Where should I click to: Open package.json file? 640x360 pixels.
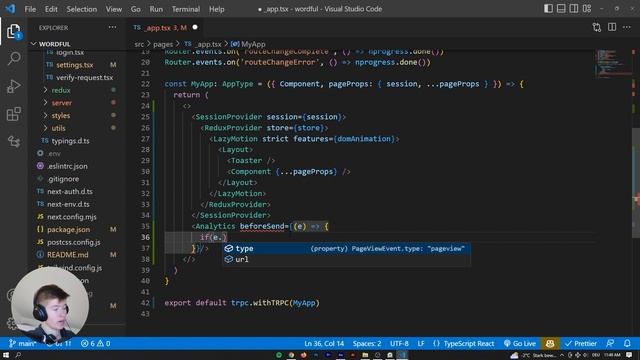point(68,229)
